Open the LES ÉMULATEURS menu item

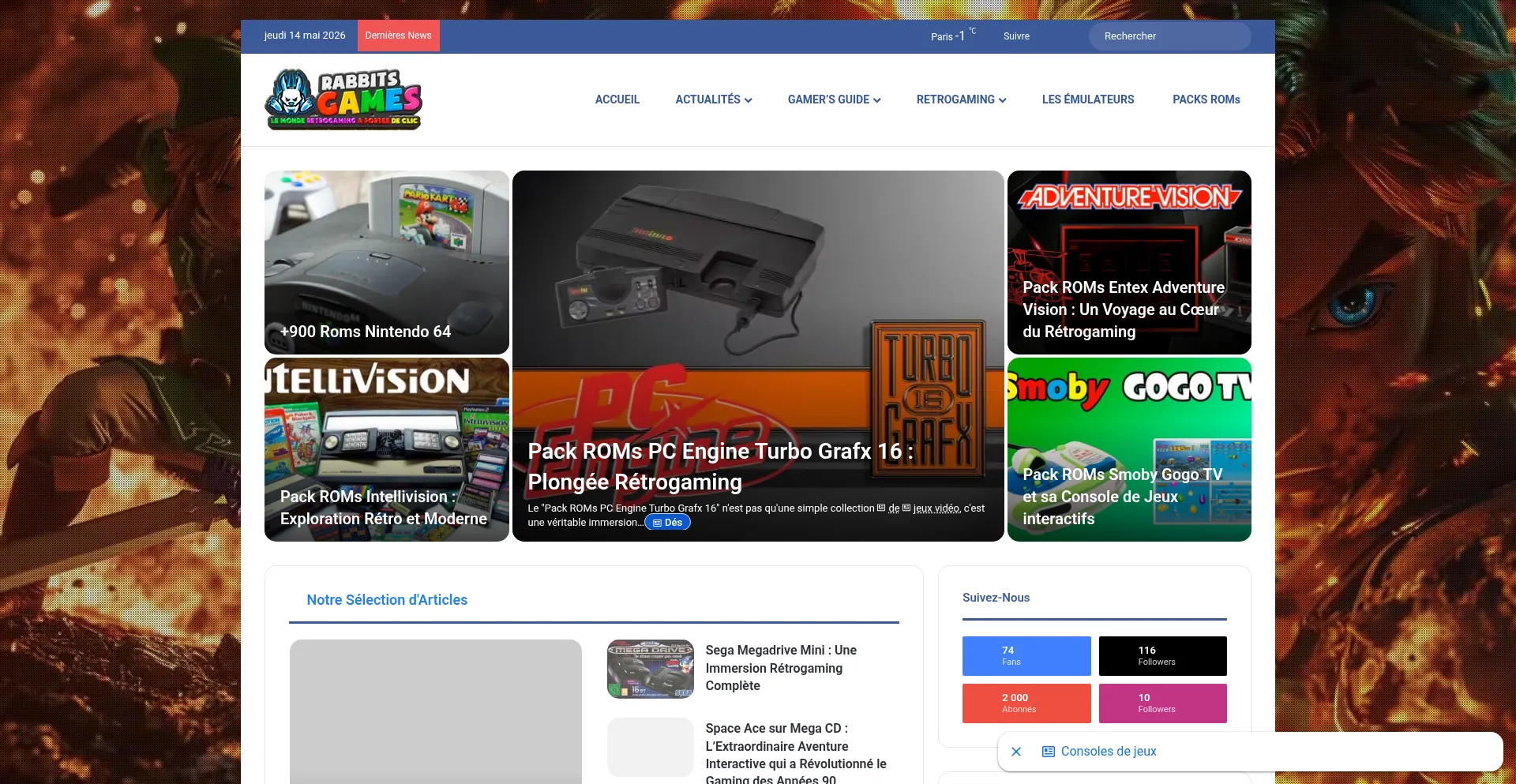point(1088,99)
